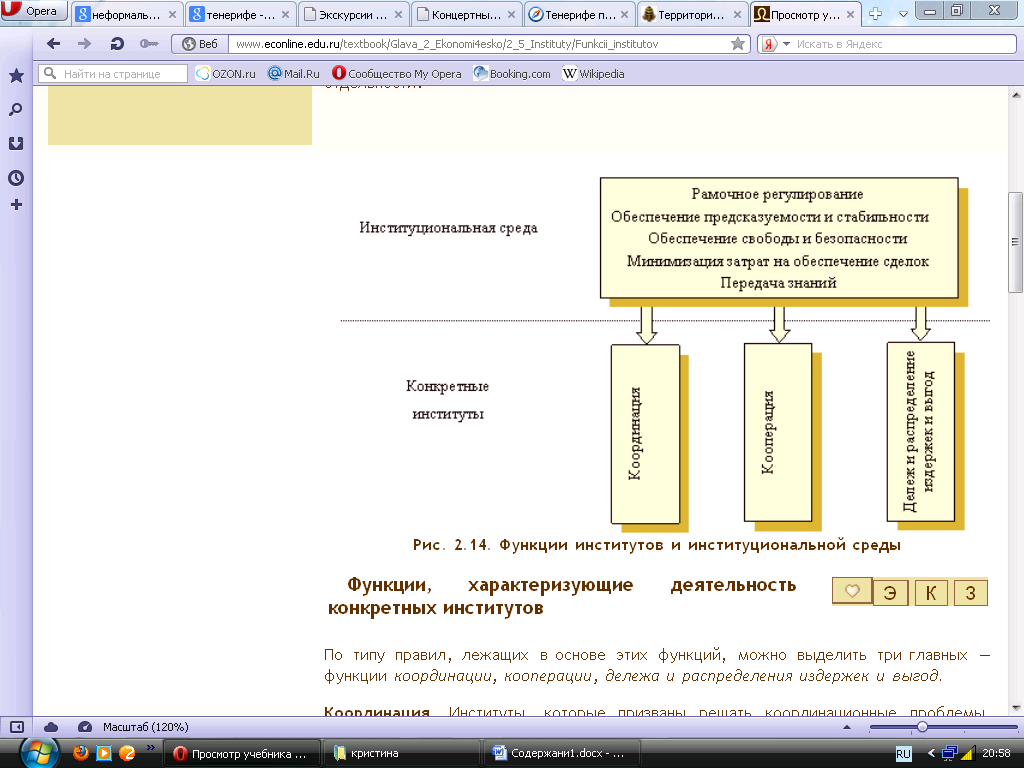Click the 20:58 clock
This screenshot has width=1024, height=768.
point(996,754)
